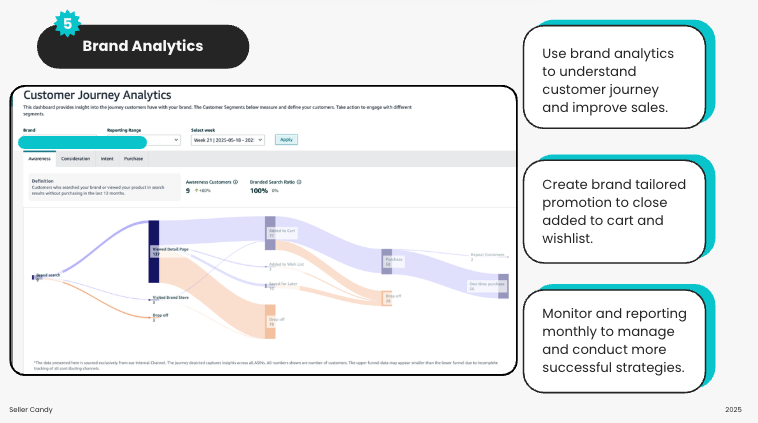This screenshot has height=423, width=758.
Task: Click the Brand Analytics title pill
Action: tap(143, 46)
